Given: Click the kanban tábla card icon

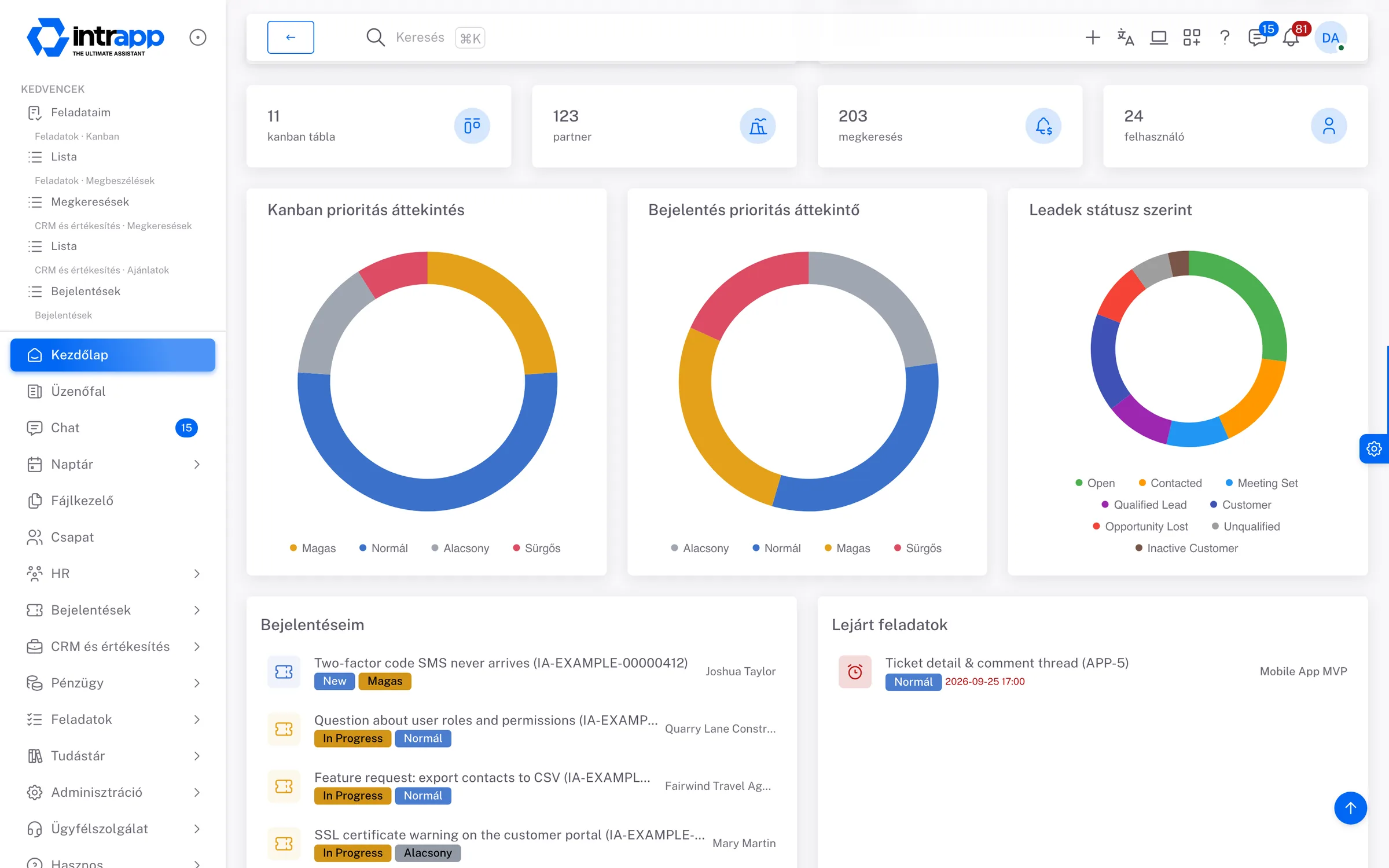Looking at the screenshot, I should click(x=472, y=126).
